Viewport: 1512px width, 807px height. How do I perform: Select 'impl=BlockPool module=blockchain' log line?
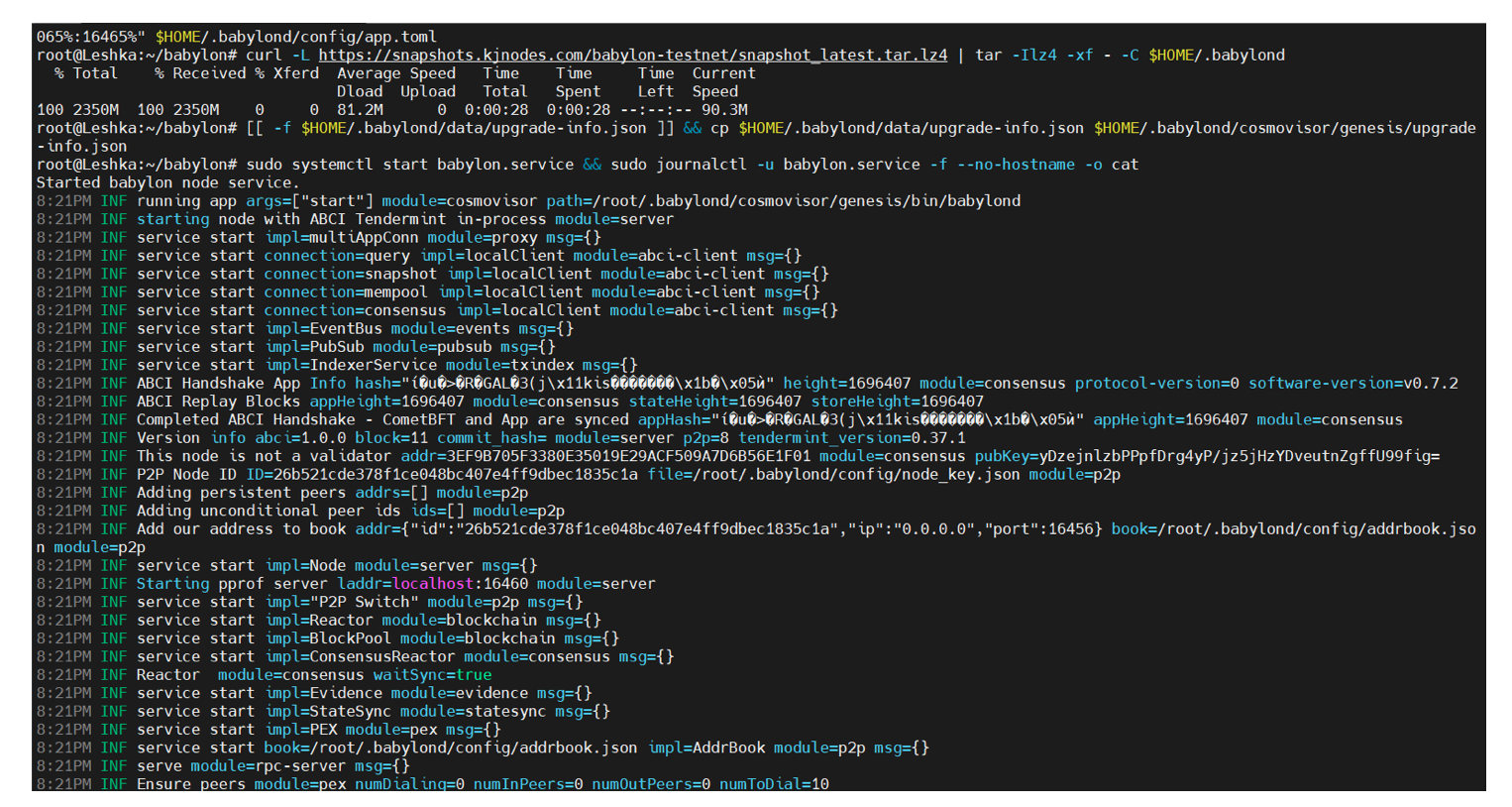(328, 639)
